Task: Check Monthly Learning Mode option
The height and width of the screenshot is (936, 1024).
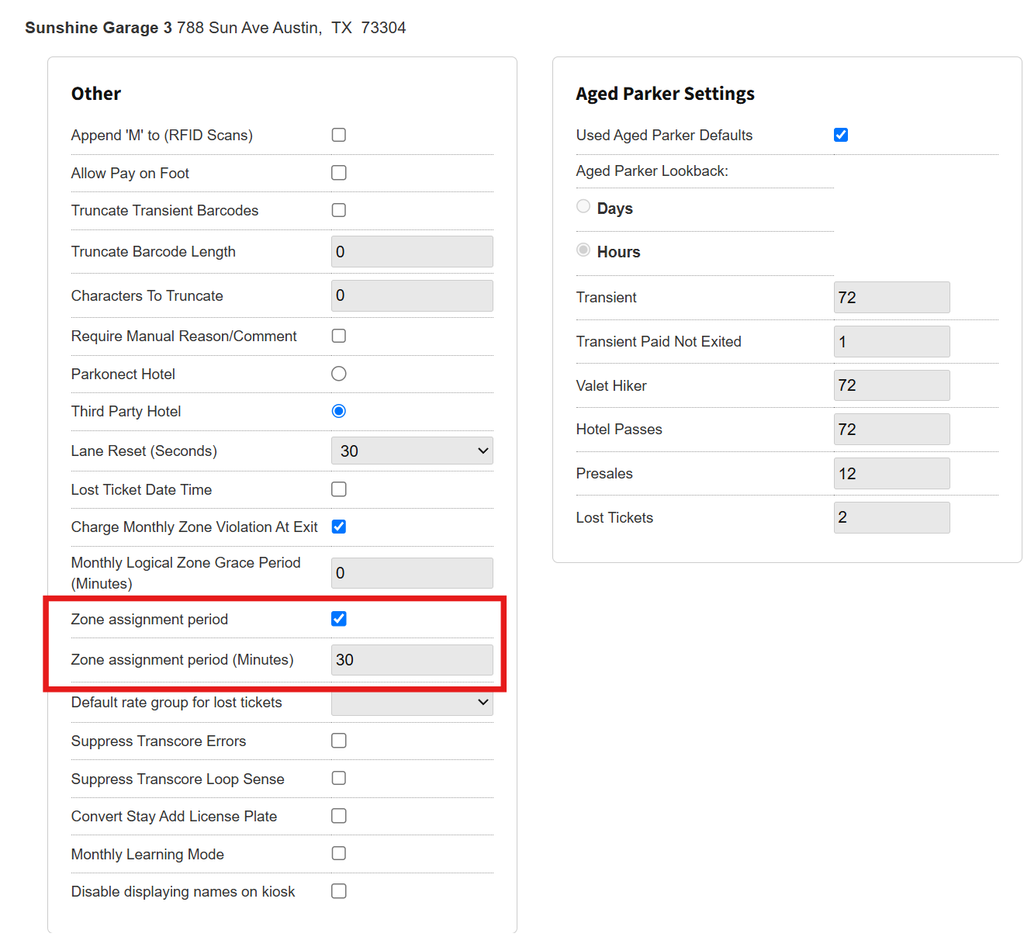Action: tap(338, 854)
